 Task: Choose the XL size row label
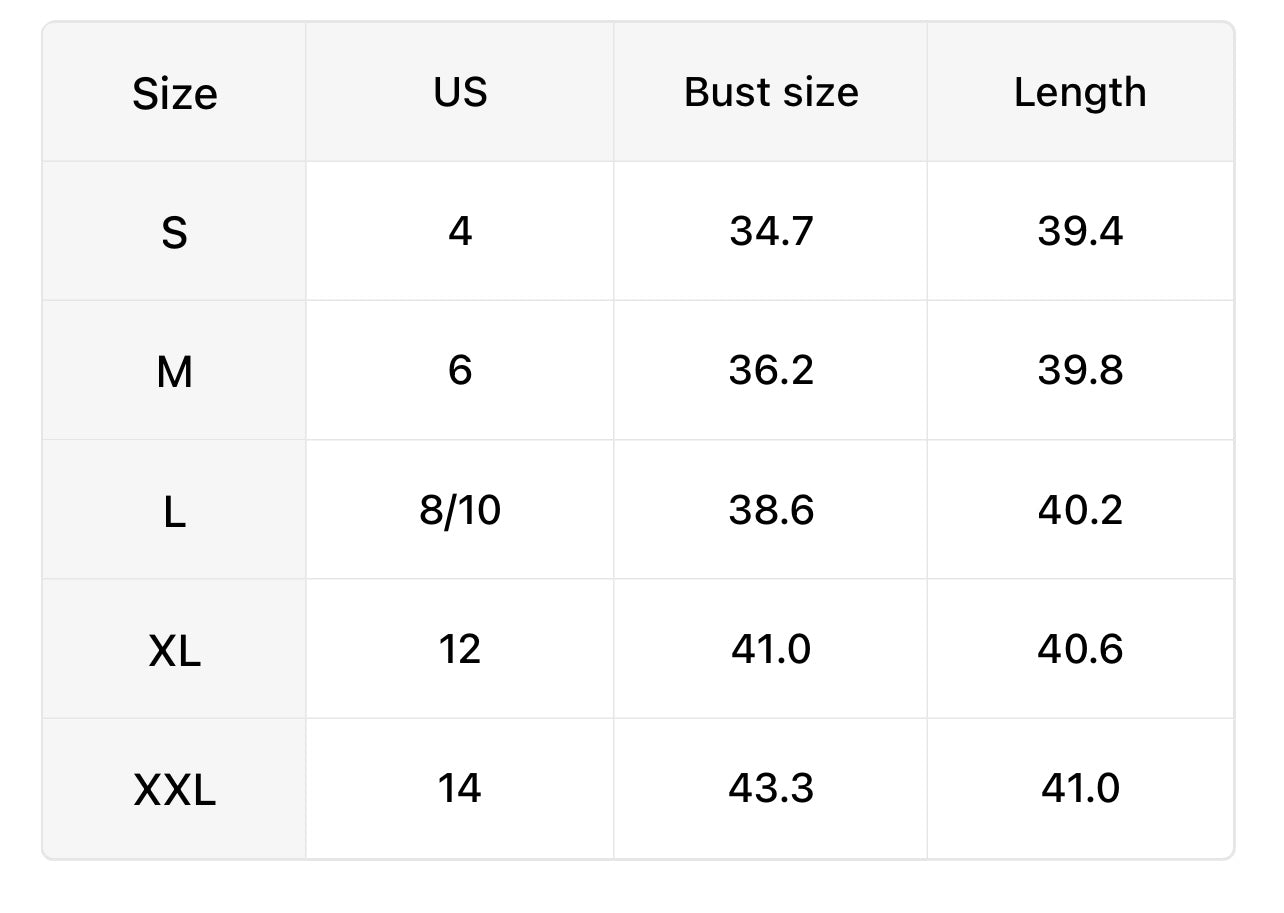point(174,651)
